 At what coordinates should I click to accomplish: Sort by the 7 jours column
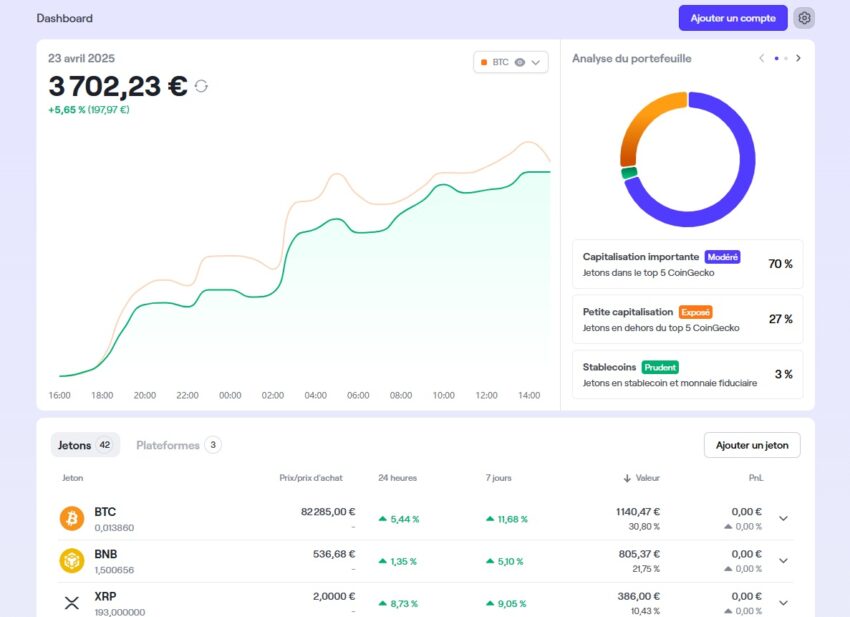498,478
